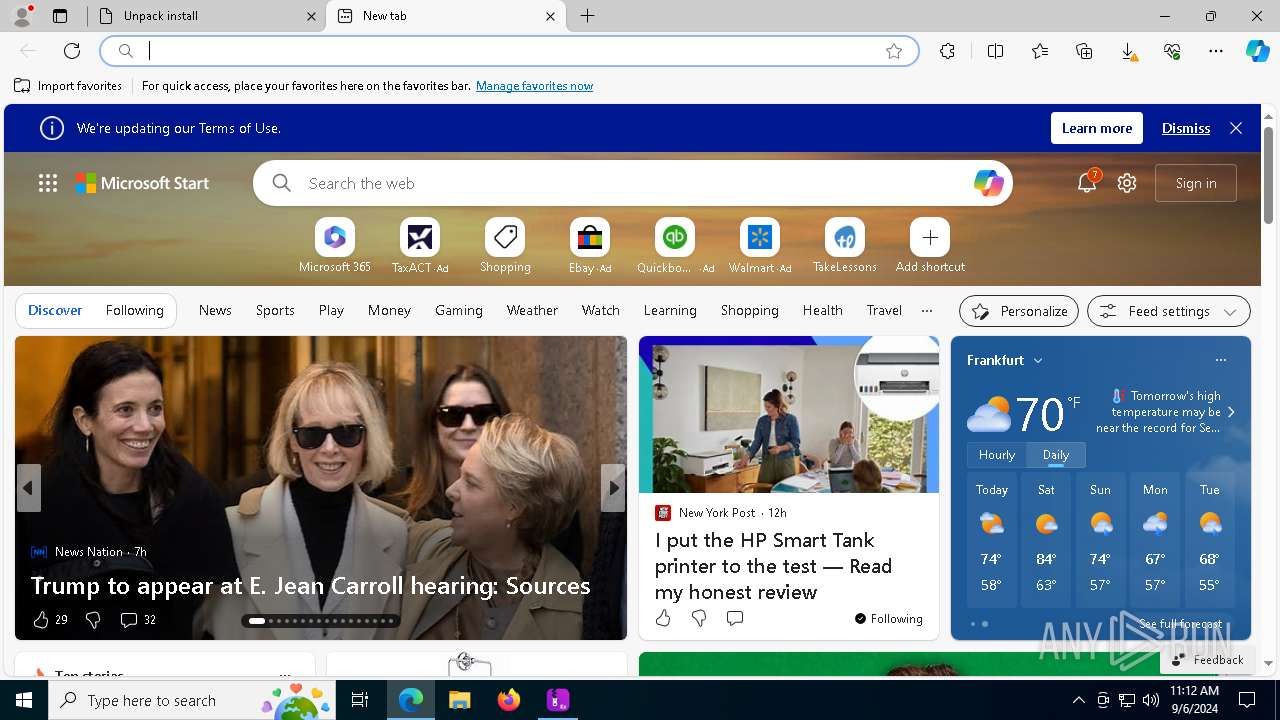The height and width of the screenshot is (720, 1280).
Task: Open the Copilot sidebar icon
Action: pyautogui.click(x=1257, y=51)
